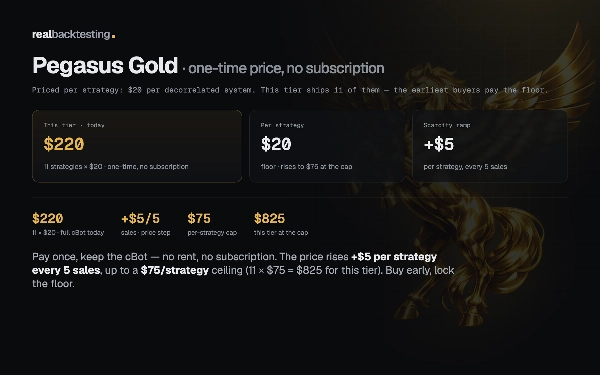Click the bold +$5 per strategy text
Screen dimensions: 600x375
[x=394, y=257]
